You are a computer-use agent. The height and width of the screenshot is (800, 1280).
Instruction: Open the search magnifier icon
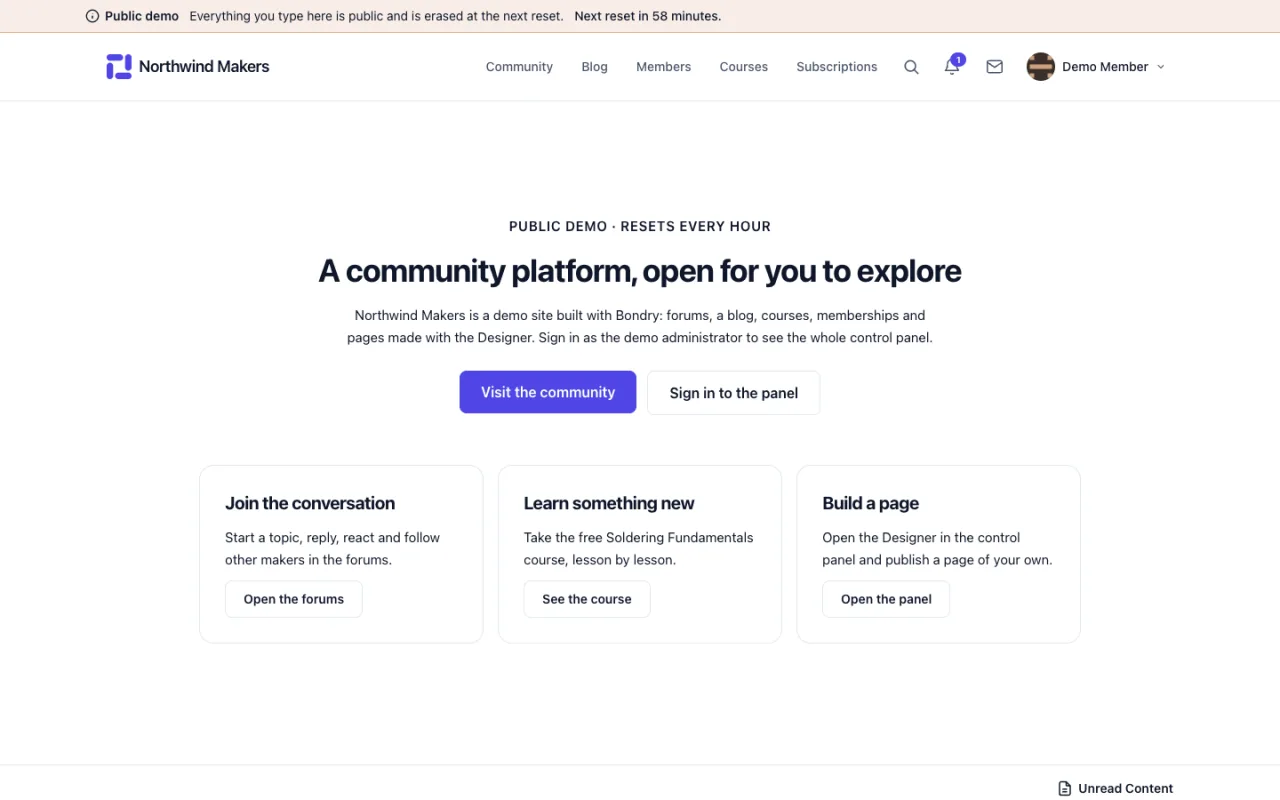(911, 67)
